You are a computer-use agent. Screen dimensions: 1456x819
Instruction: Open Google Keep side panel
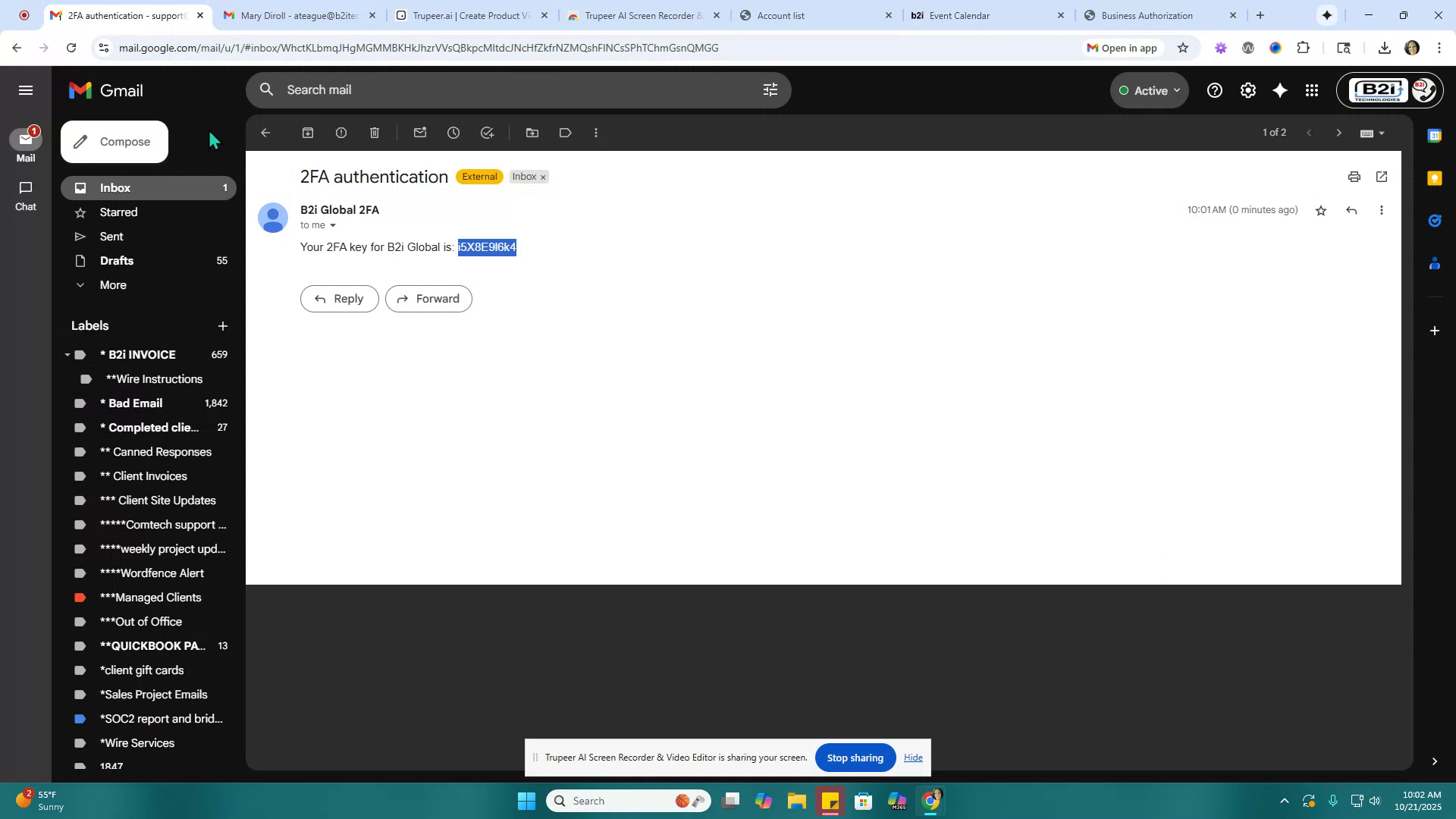tap(1434, 177)
